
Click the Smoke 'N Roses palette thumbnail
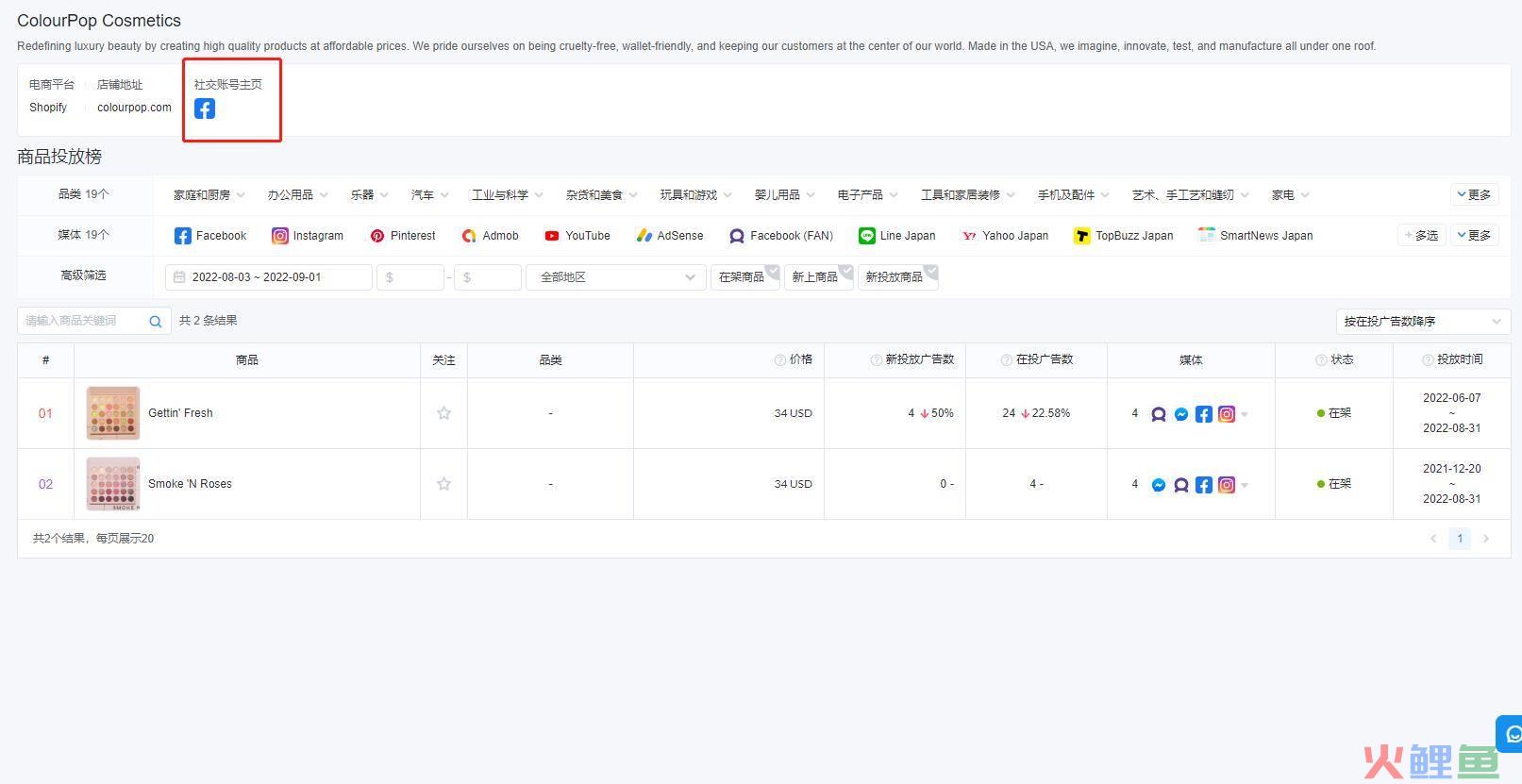click(113, 484)
